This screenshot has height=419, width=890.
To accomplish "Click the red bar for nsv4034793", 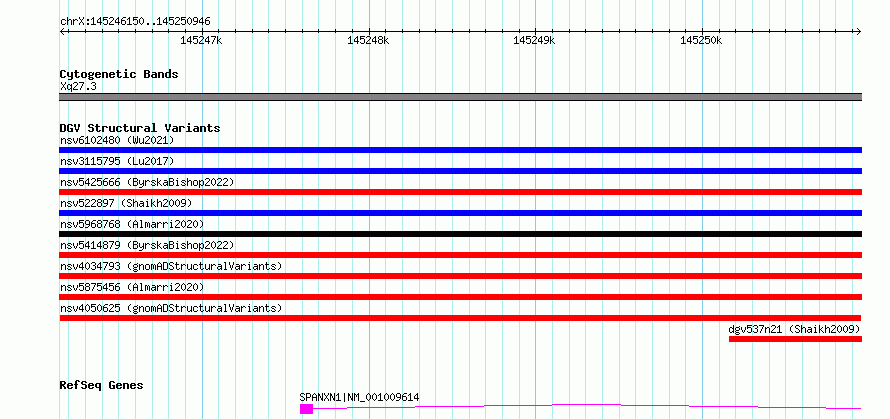I will [x=461, y=276].
